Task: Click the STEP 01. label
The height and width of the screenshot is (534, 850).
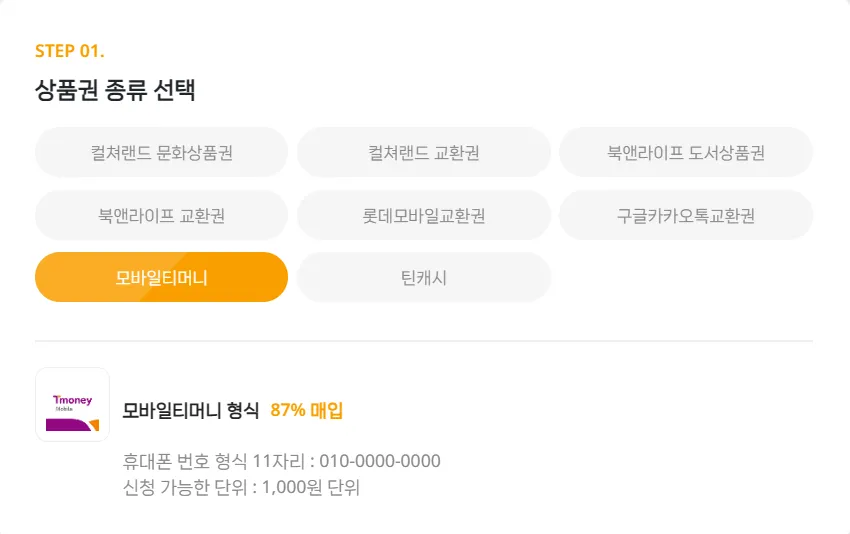Action: [70, 51]
